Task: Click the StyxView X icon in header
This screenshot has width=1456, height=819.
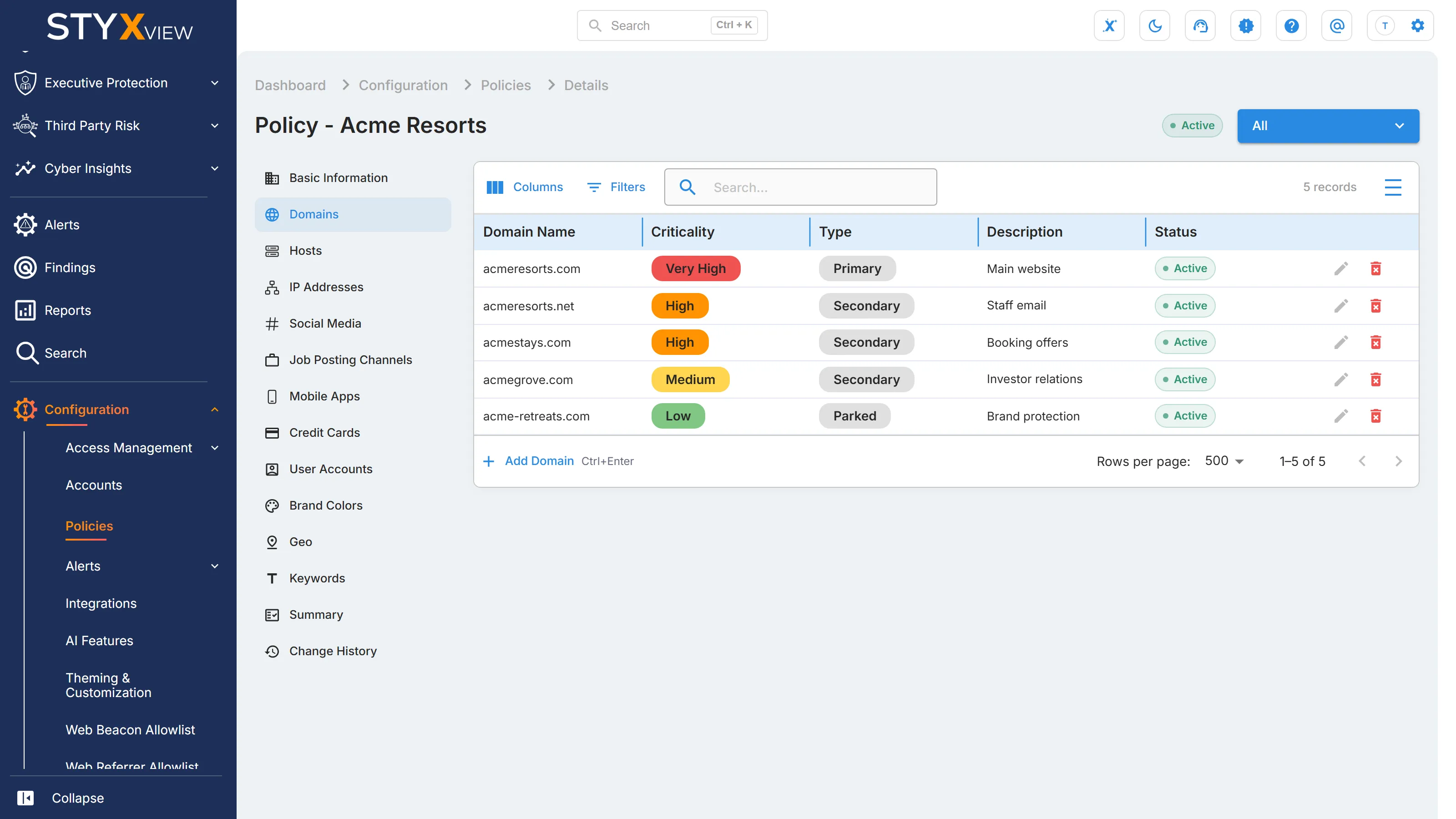Action: pos(1109,25)
